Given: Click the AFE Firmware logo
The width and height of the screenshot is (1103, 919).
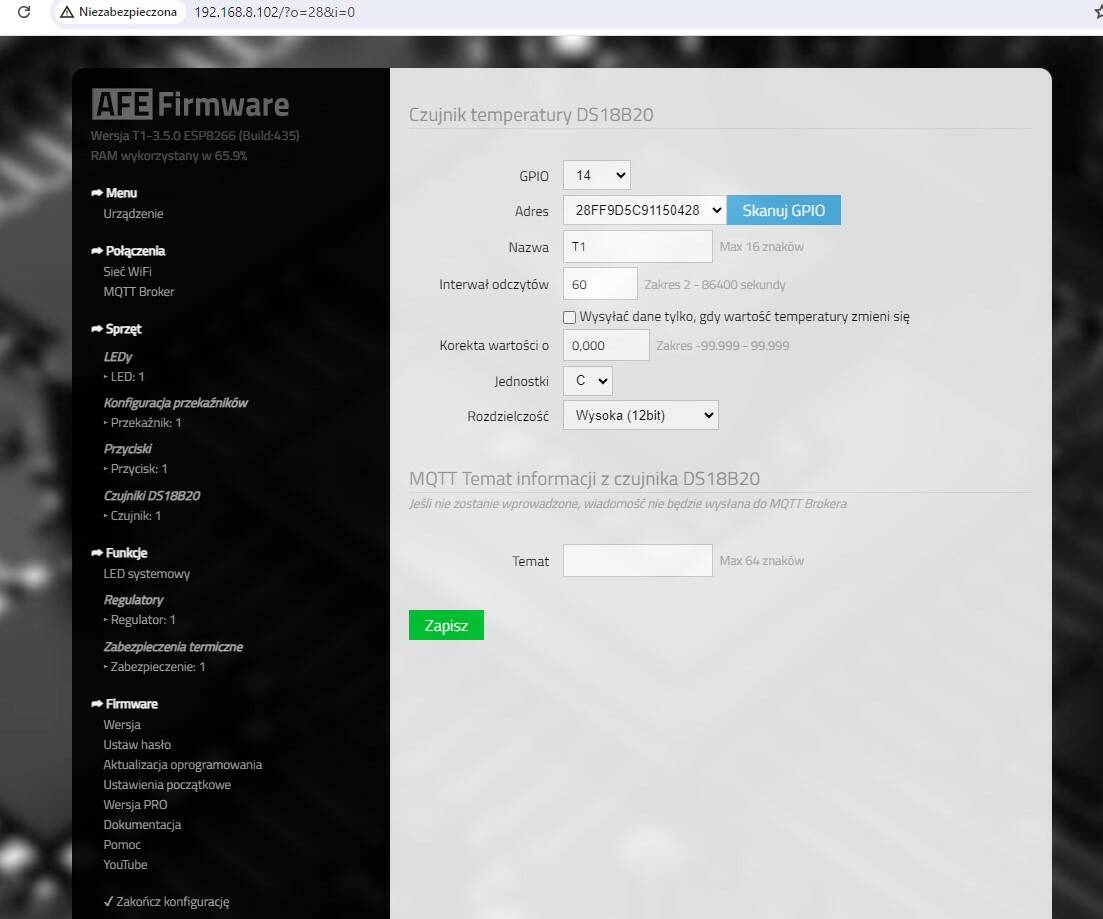Looking at the screenshot, I should click(x=190, y=104).
